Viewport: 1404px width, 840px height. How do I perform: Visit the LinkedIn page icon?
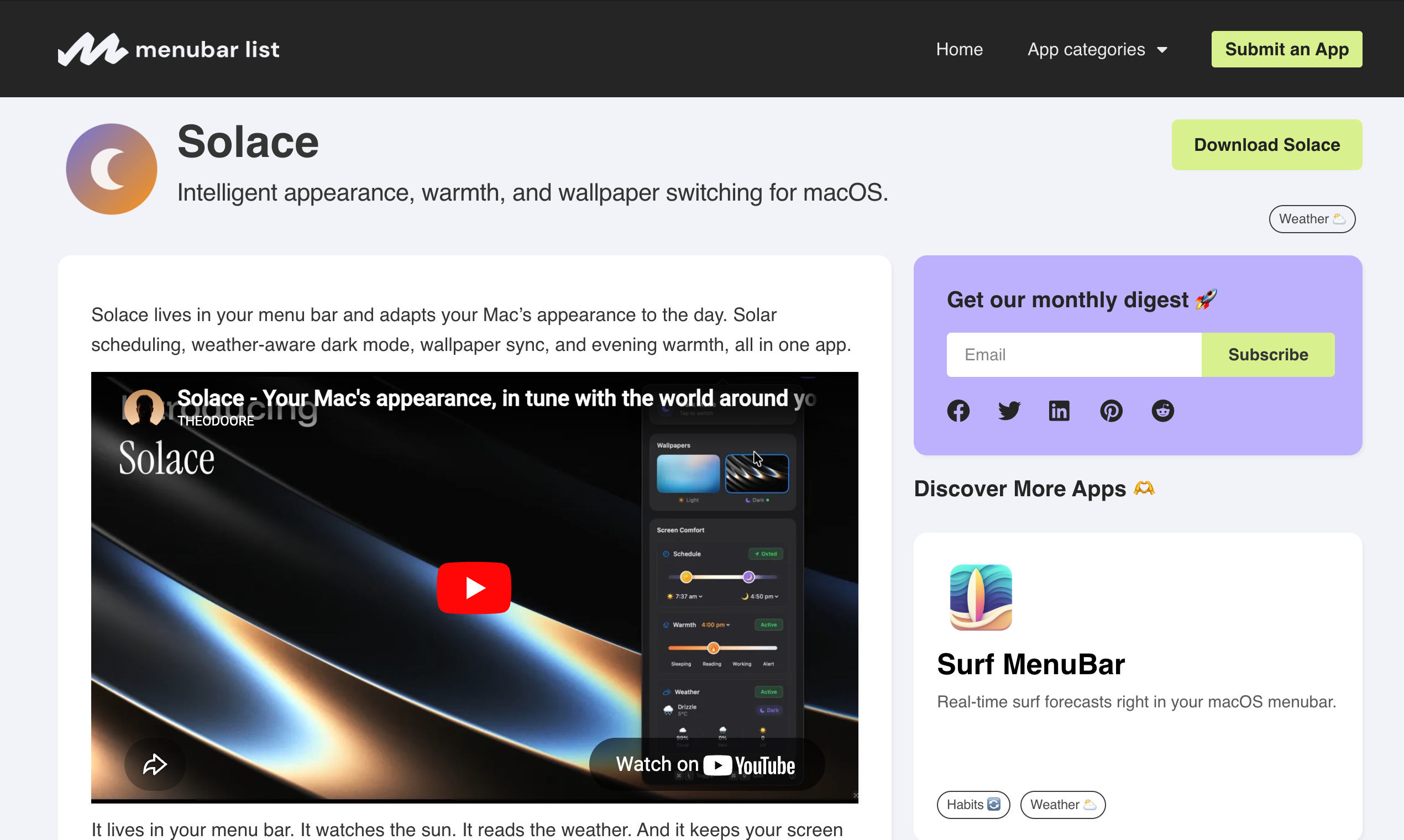pos(1059,411)
